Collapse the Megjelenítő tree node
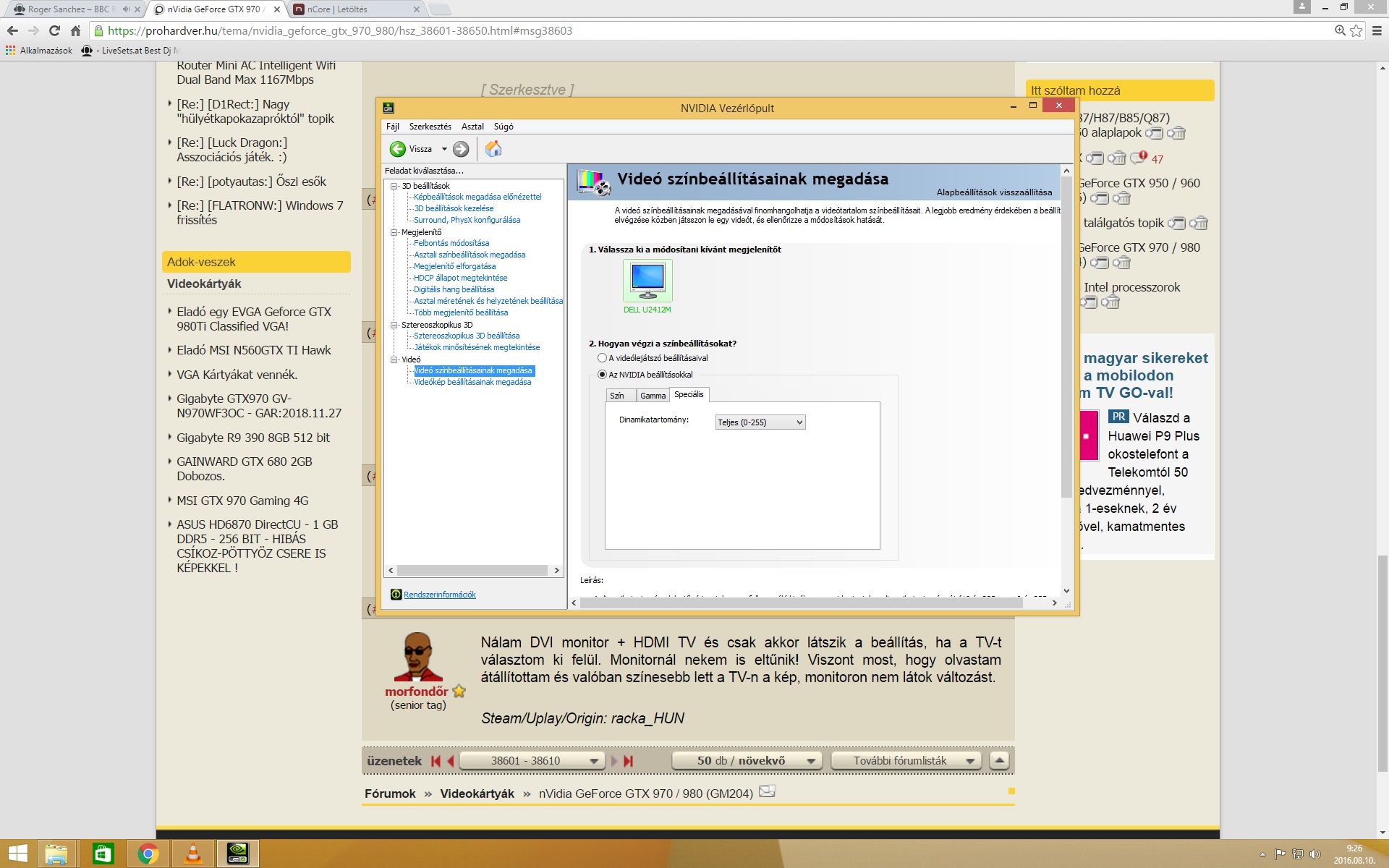Screen dimensions: 1389x868 pos(394,232)
